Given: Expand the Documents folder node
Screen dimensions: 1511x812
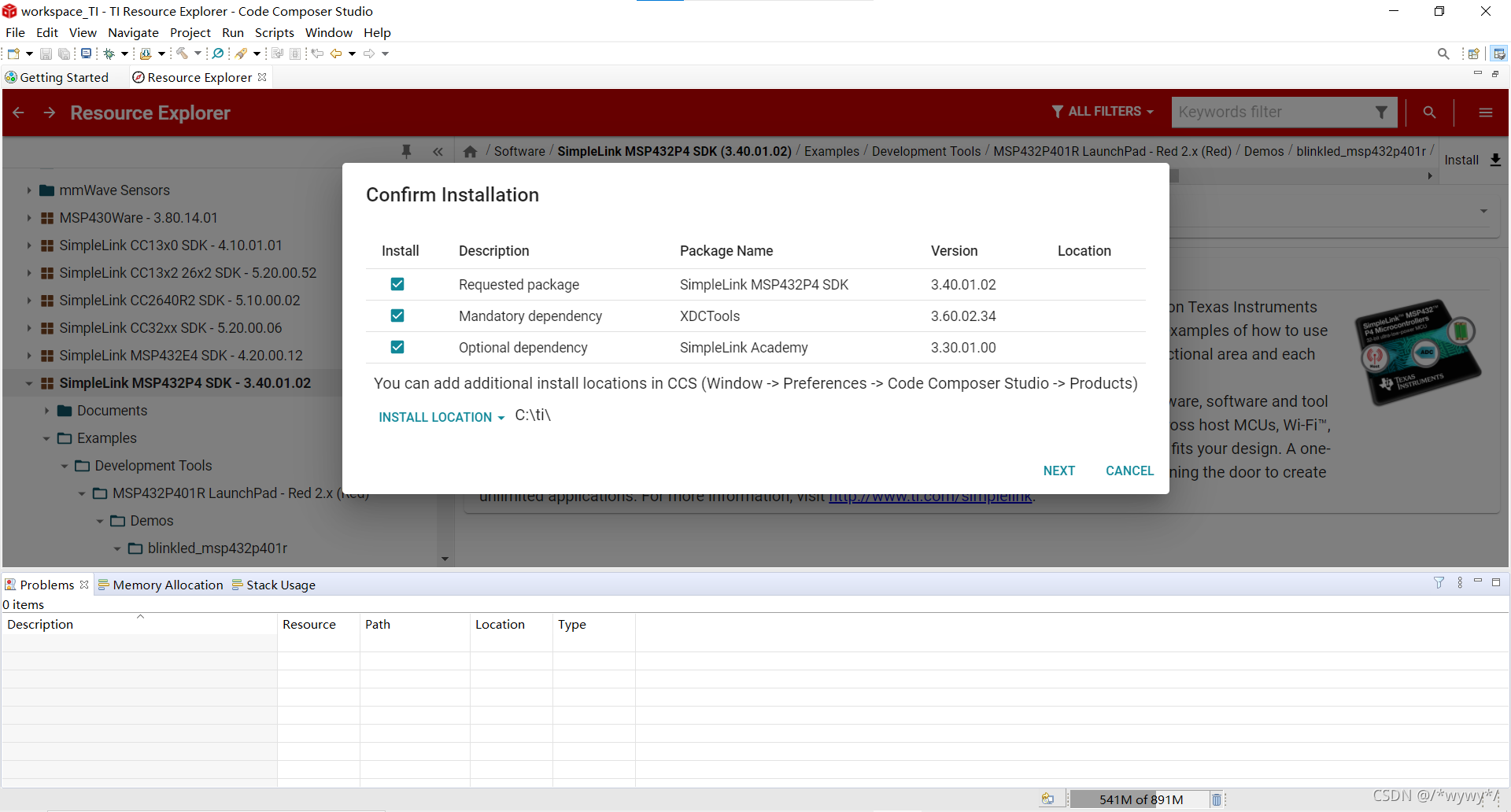Looking at the screenshot, I should [x=46, y=411].
